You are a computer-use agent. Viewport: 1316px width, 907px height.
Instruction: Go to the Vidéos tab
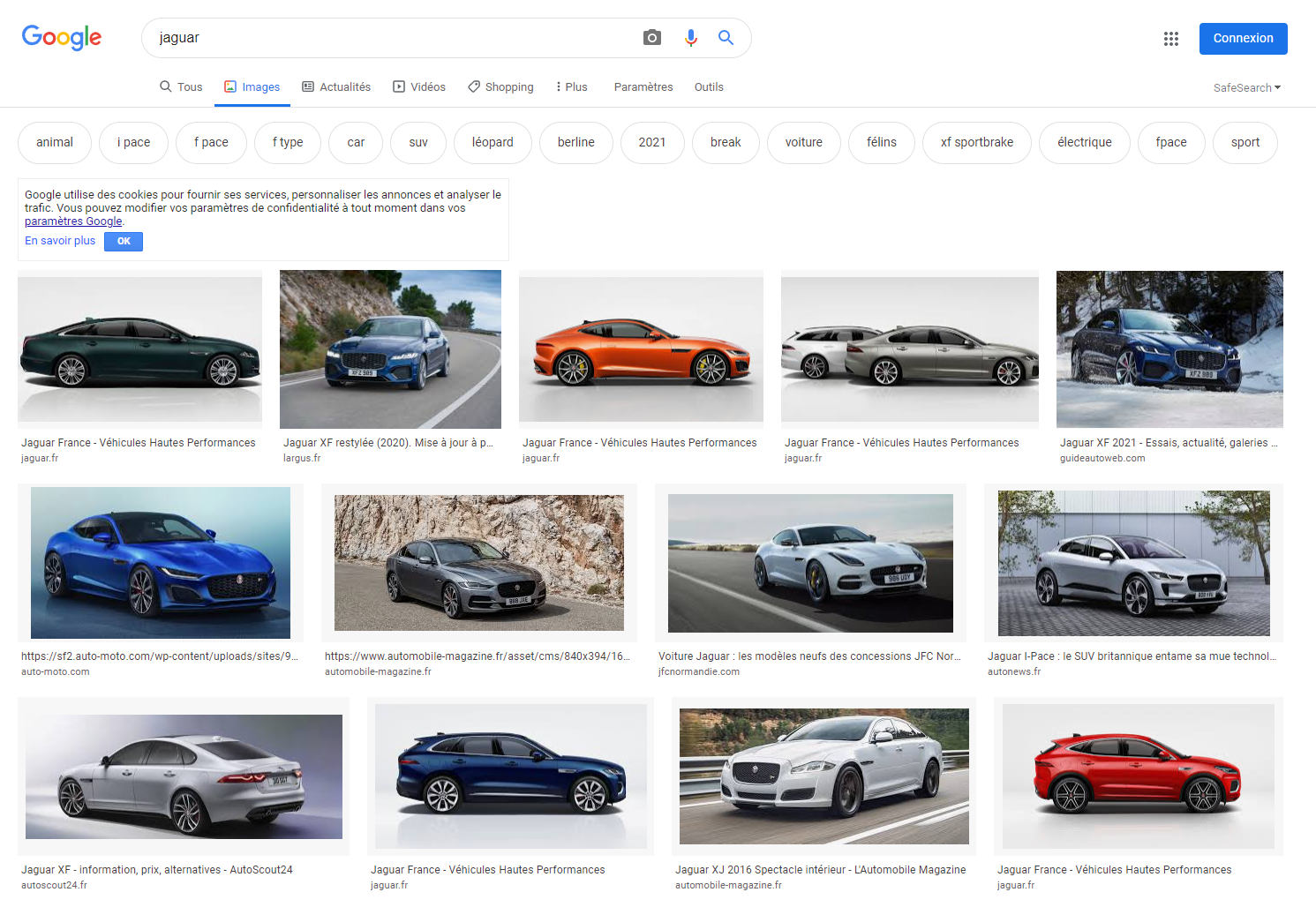pos(419,87)
